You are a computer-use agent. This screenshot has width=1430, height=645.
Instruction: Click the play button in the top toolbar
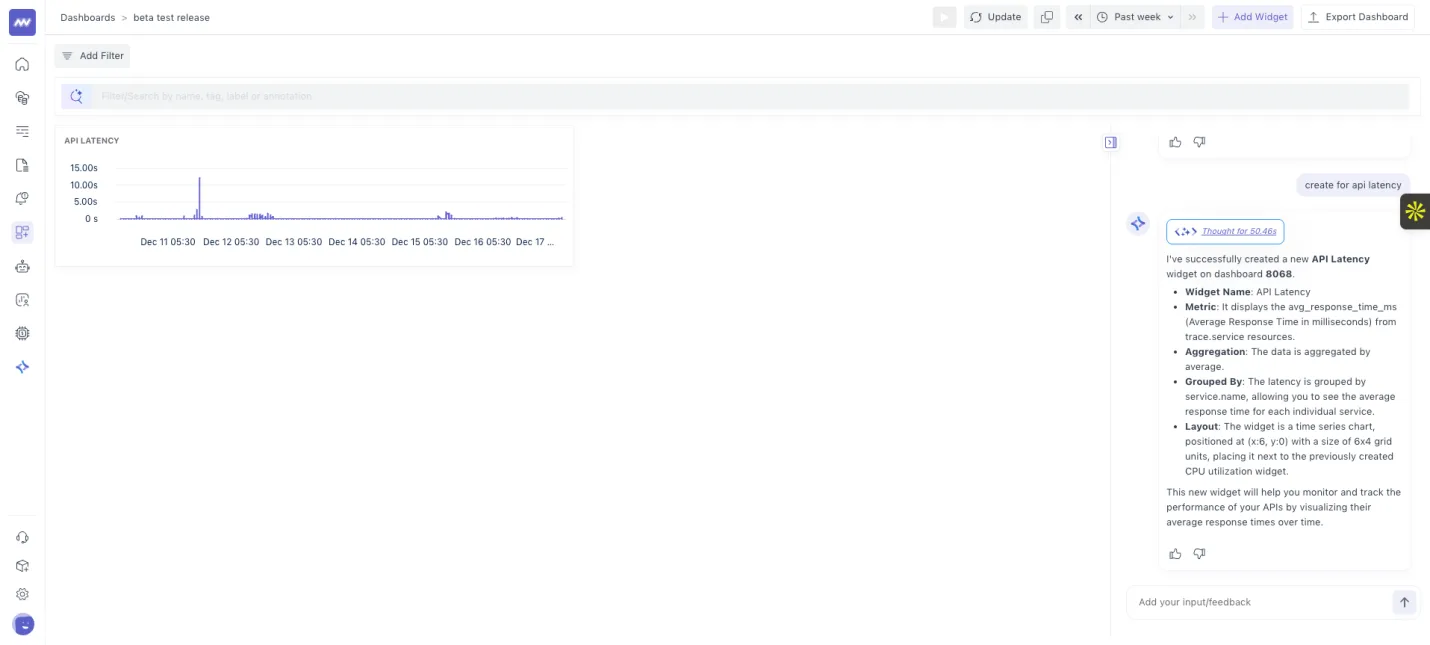click(x=944, y=17)
